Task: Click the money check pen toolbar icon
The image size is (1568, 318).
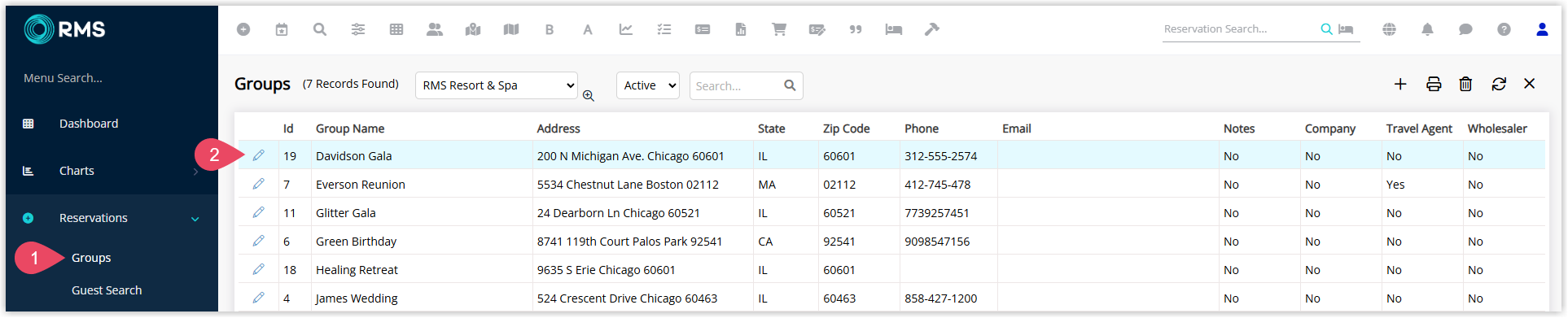Action: pos(817,29)
